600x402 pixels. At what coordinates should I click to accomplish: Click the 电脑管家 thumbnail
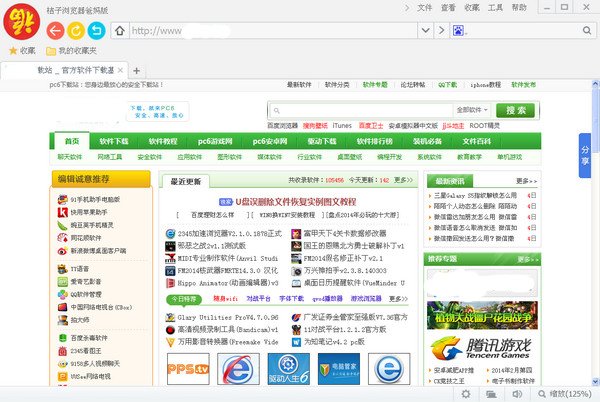tap(339, 369)
